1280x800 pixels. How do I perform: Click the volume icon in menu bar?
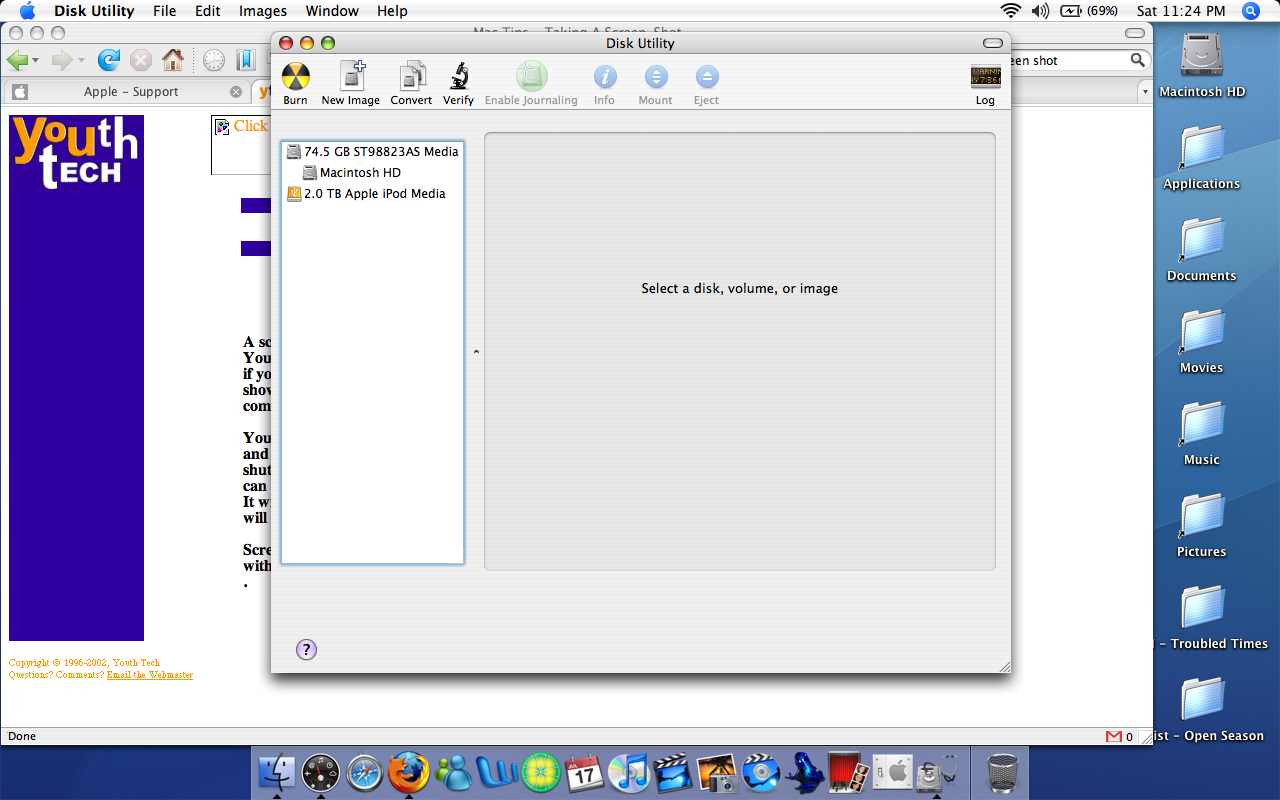(1040, 11)
